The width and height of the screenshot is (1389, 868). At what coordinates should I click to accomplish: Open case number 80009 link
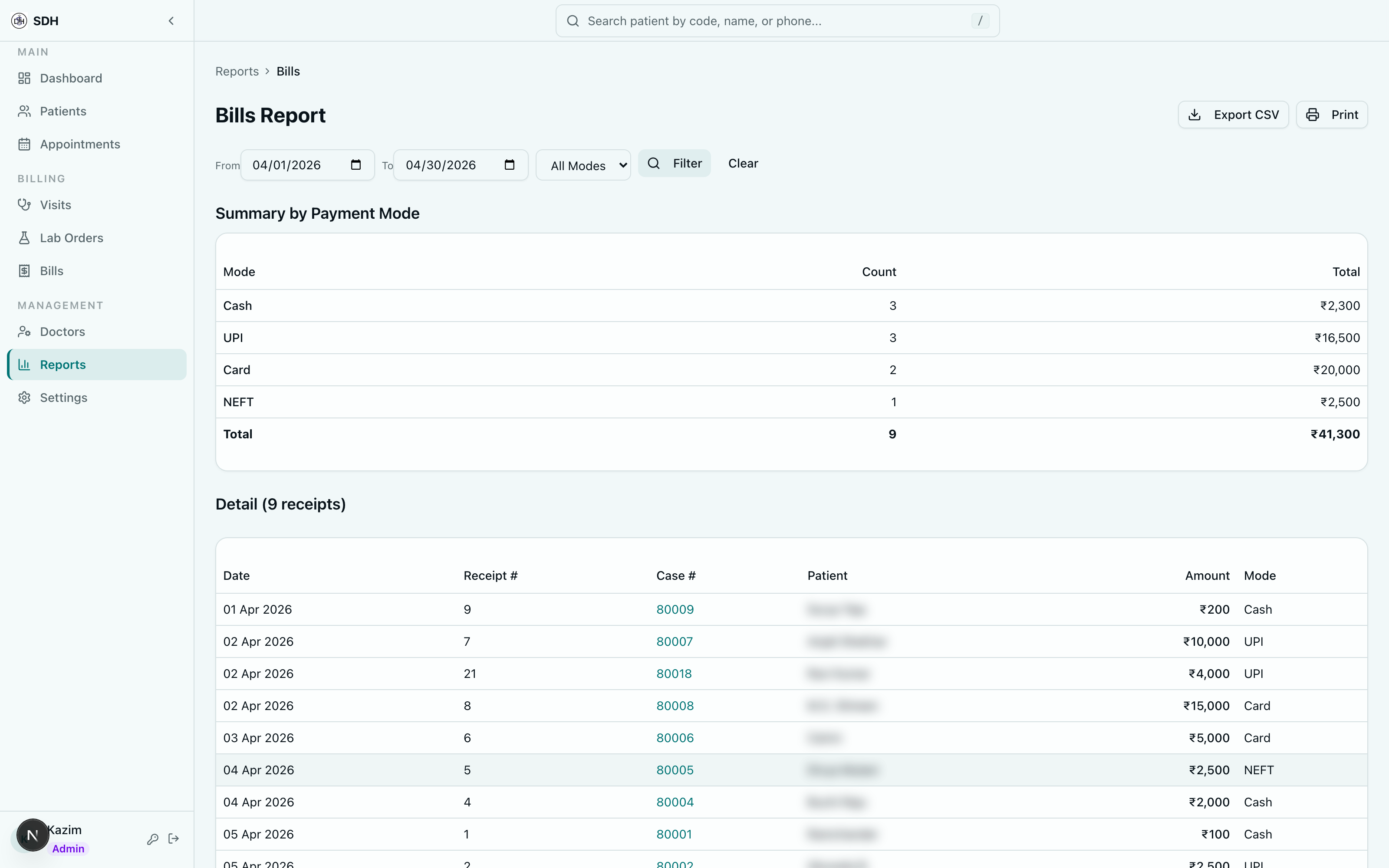[675, 610]
